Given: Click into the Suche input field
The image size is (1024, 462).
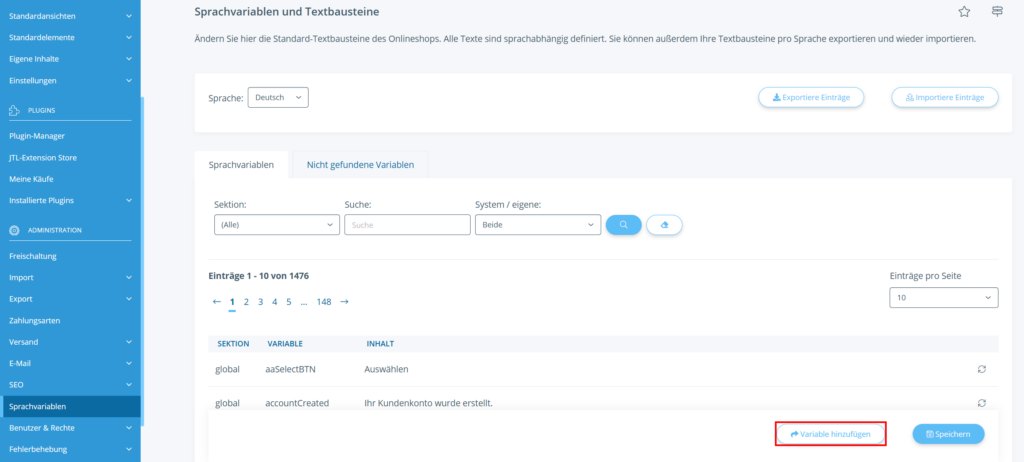Looking at the screenshot, I should [407, 225].
